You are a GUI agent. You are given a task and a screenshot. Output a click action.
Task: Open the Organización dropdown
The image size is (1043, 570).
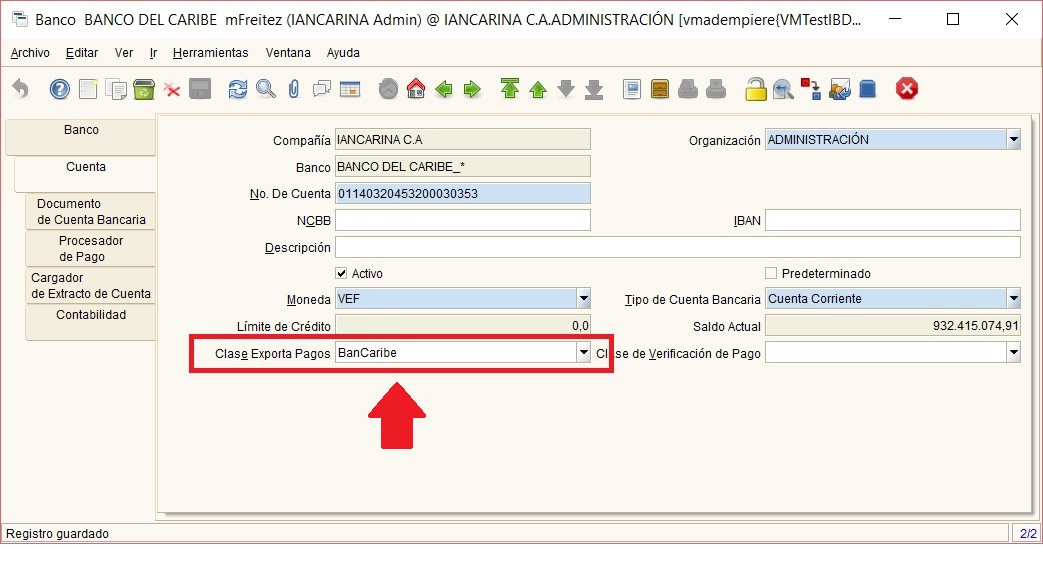(x=1013, y=140)
